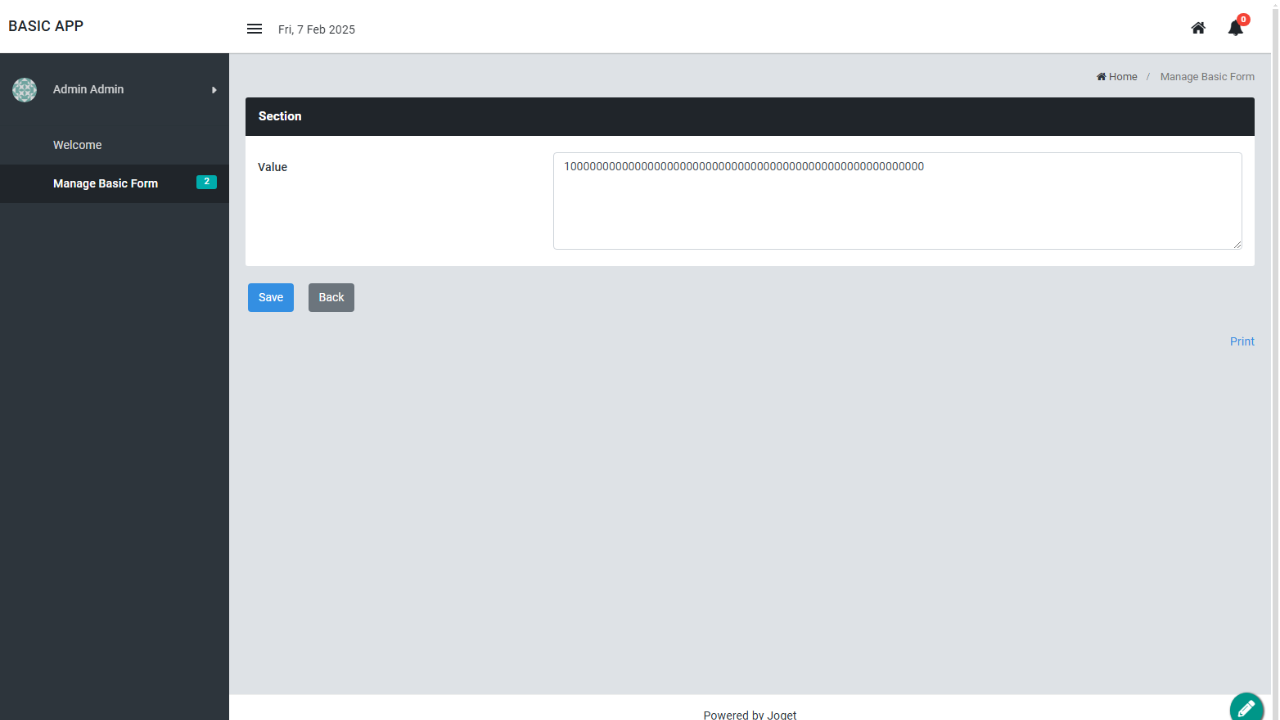Expand the Admin Admin arrow
Viewport: 1280px width, 720px height.
(214, 90)
